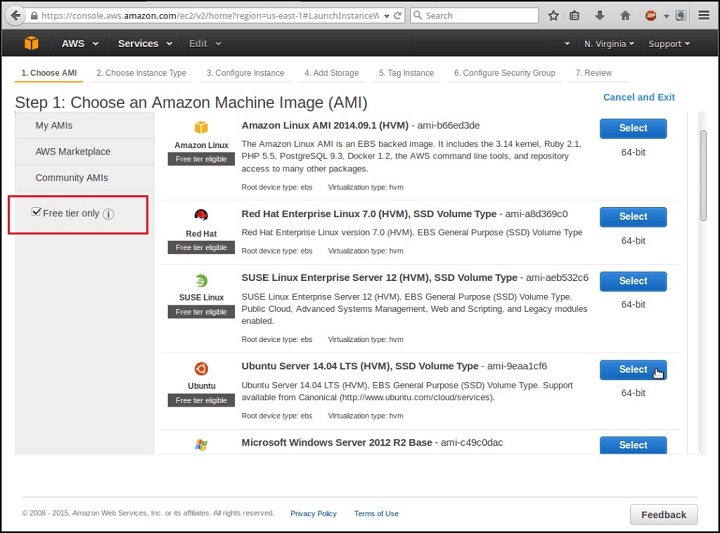Screen dimensions: 720x533
Task: Uncheck the Free tier only checkbox
Action: [36, 212]
